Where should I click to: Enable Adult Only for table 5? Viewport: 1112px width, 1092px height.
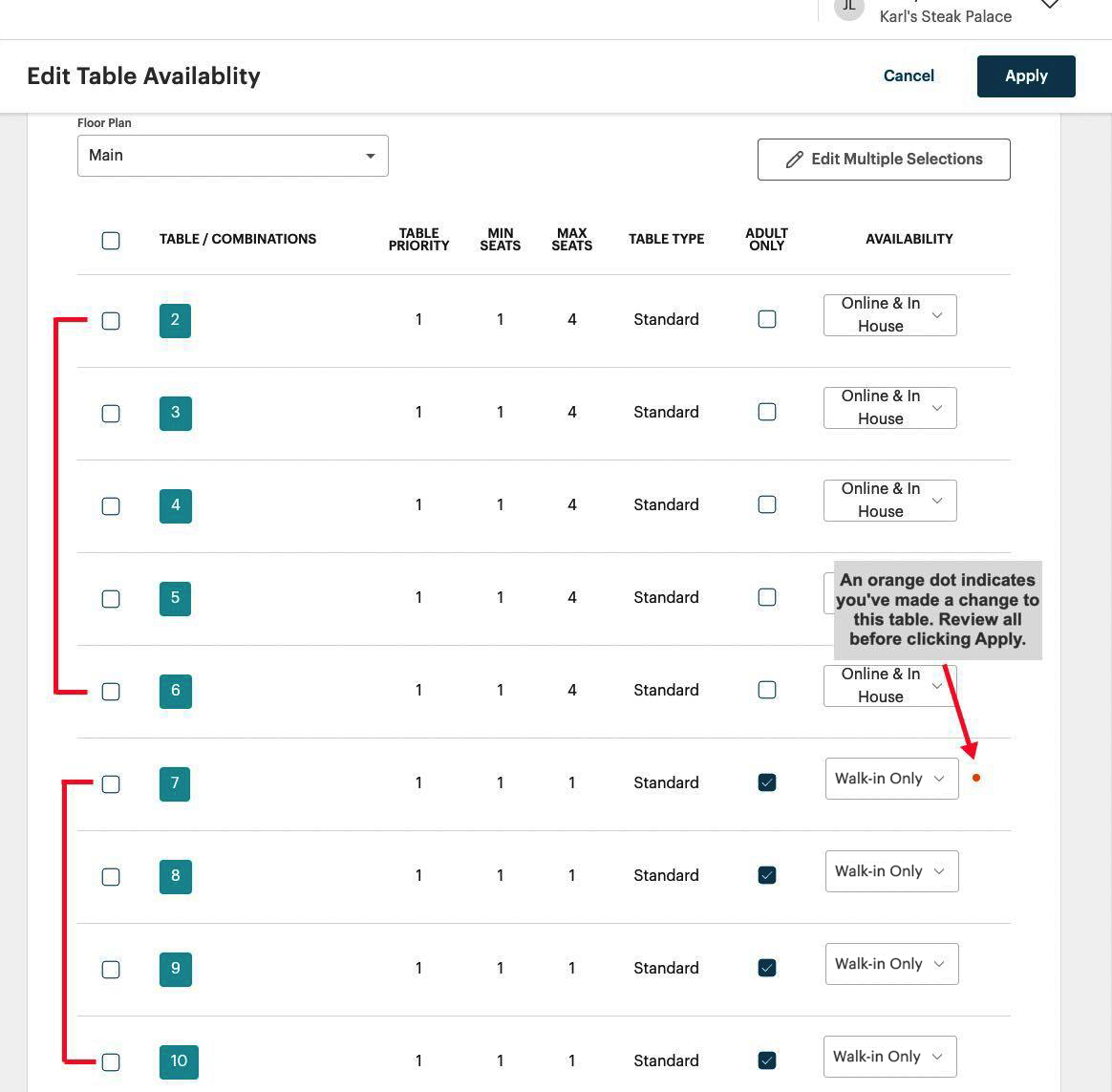pos(766,597)
